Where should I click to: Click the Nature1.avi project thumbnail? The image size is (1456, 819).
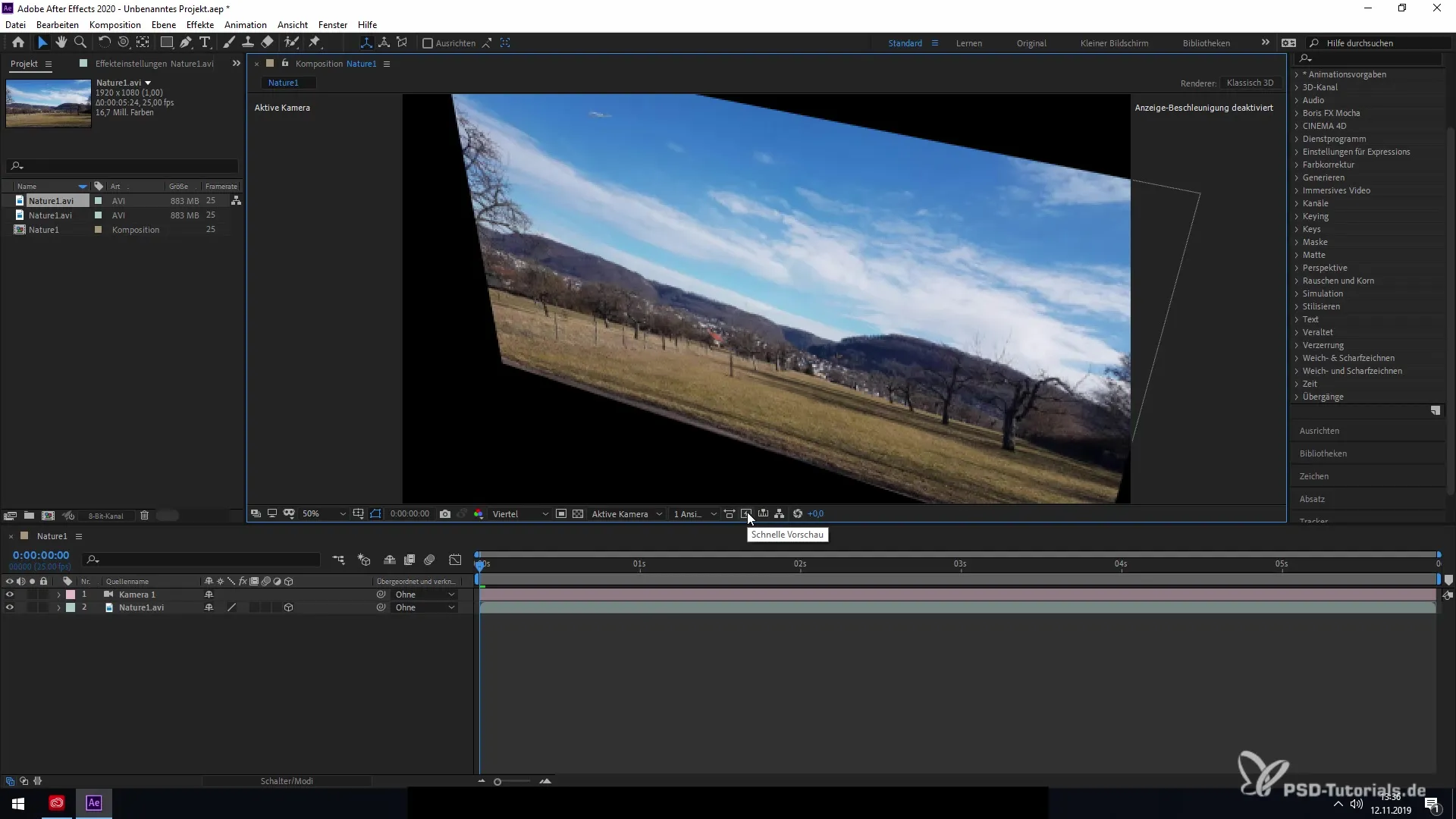coord(49,102)
